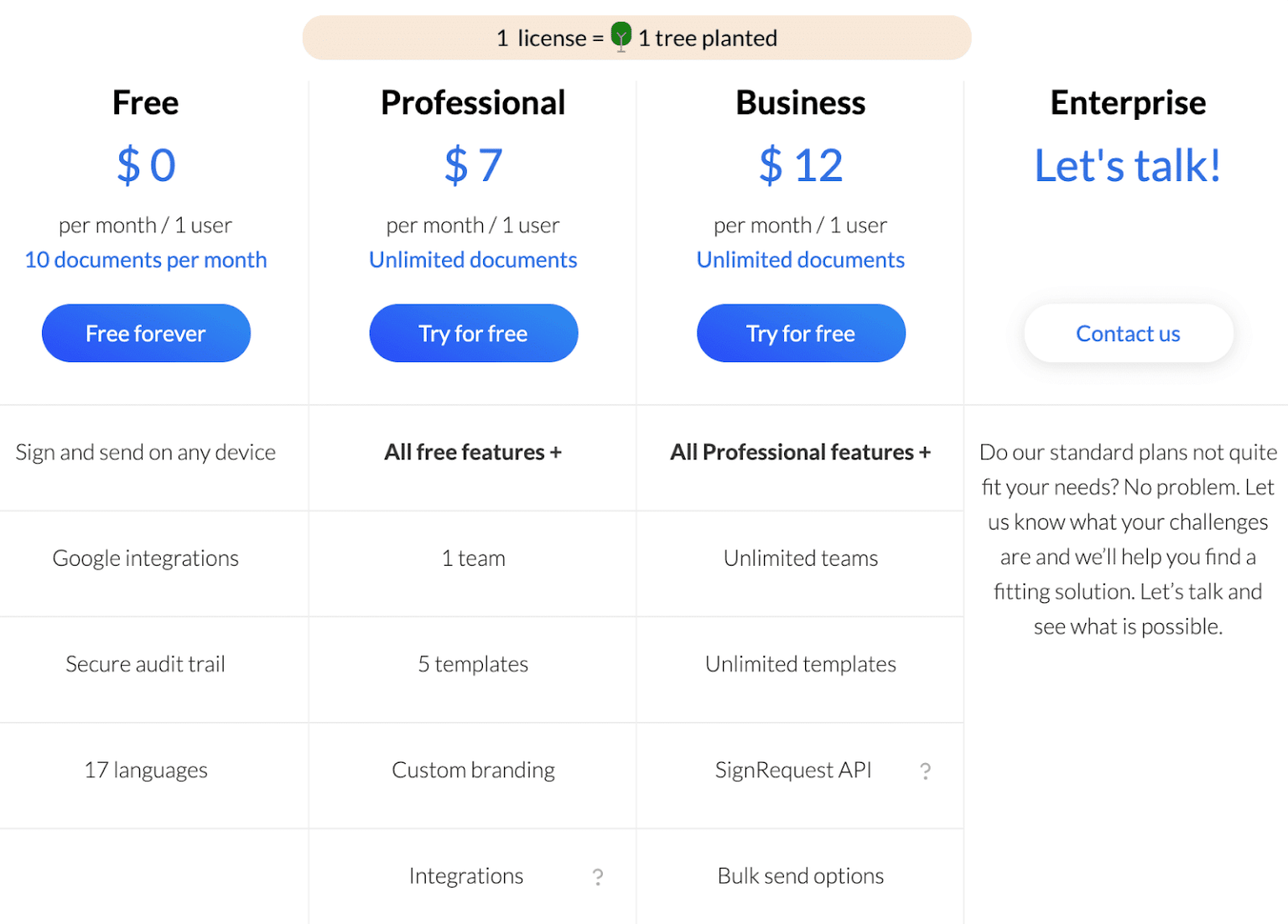
Task: Select the Free plan heading
Action: pos(145,102)
